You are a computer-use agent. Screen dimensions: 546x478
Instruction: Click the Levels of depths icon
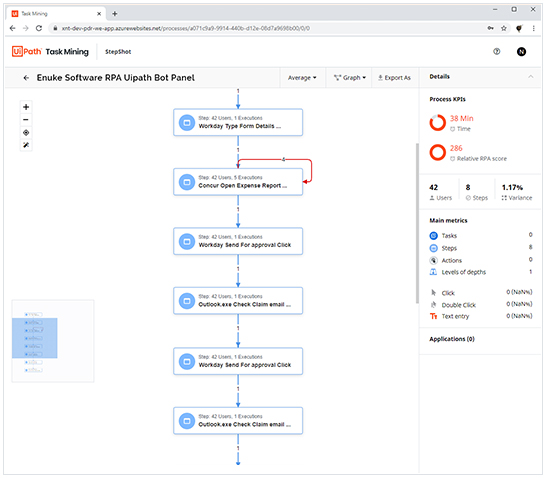433,272
